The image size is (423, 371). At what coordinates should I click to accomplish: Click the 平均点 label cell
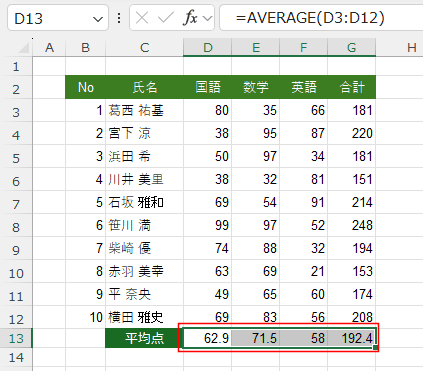pos(144,338)
